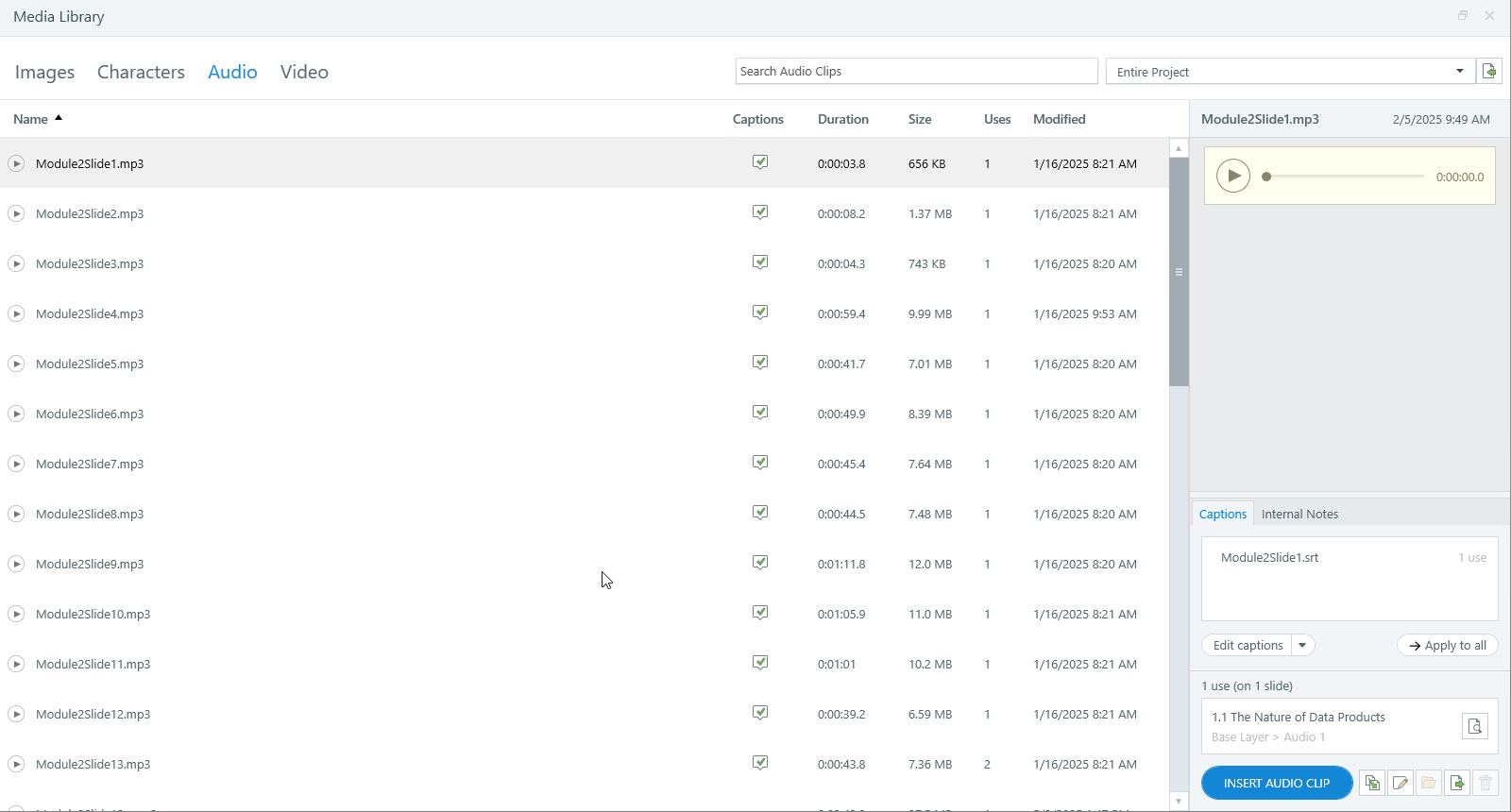Click the export audio clip icon
Image resolution: width=1511 pixels, height=812 pixels.
point(1457,783)
